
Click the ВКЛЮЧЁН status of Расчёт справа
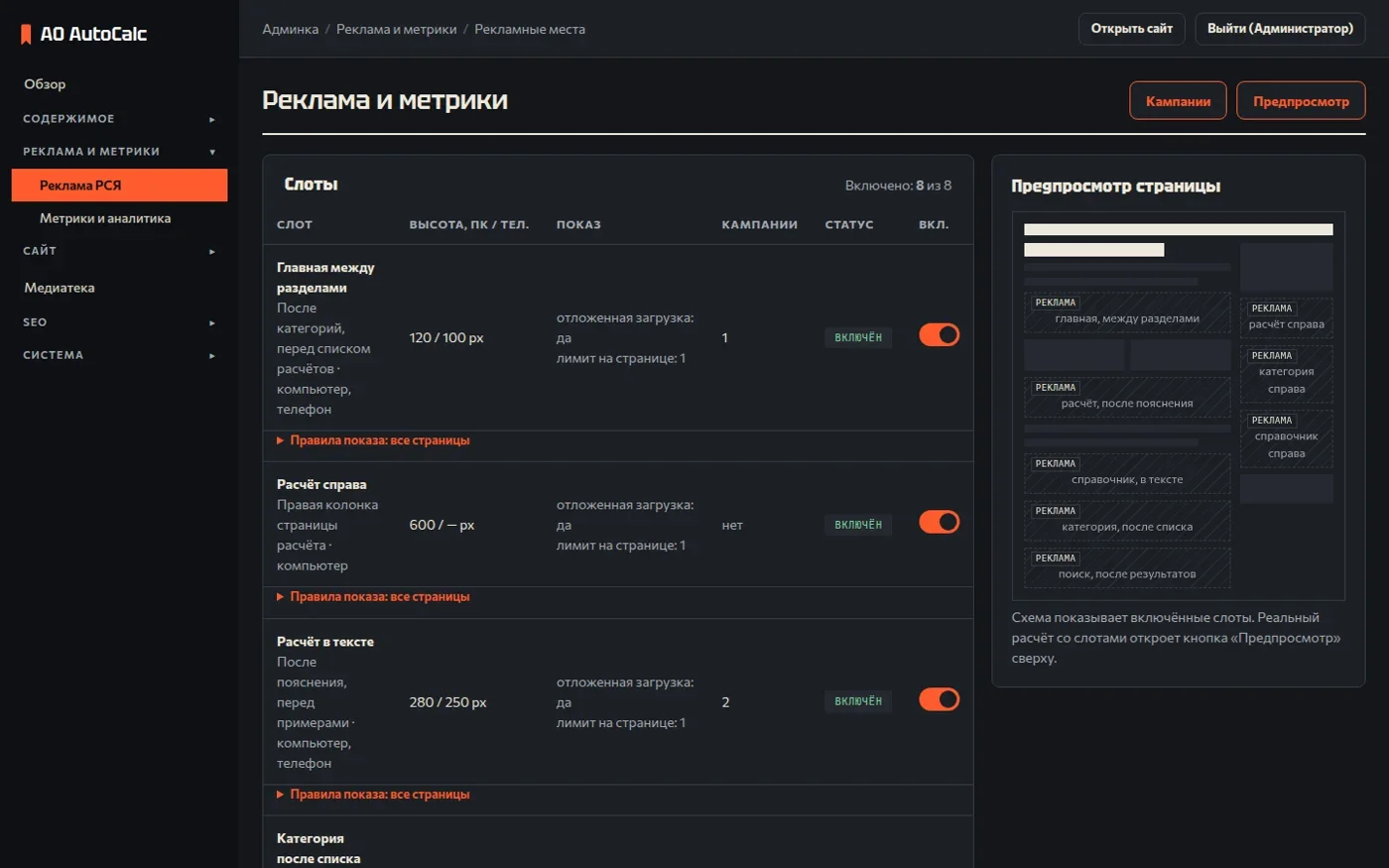tap(858, 525)
